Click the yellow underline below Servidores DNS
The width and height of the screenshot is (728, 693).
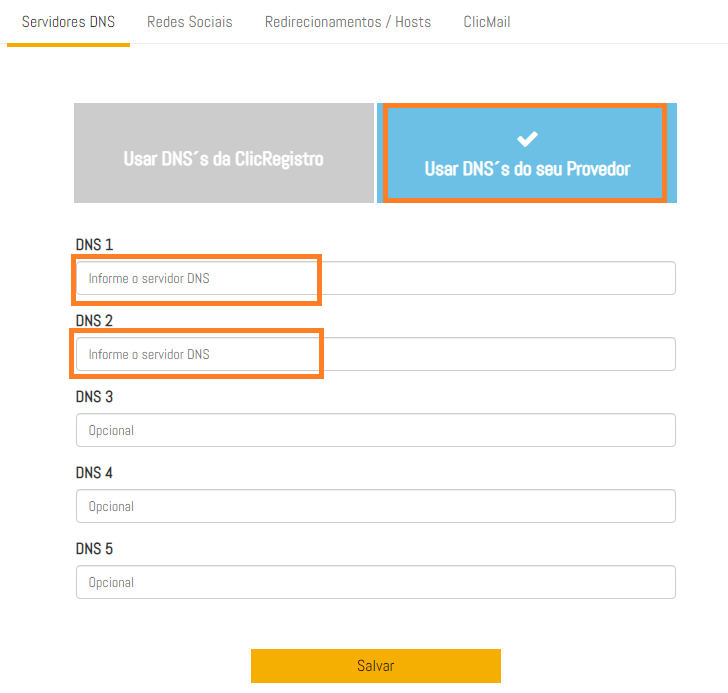pos(68,45)
